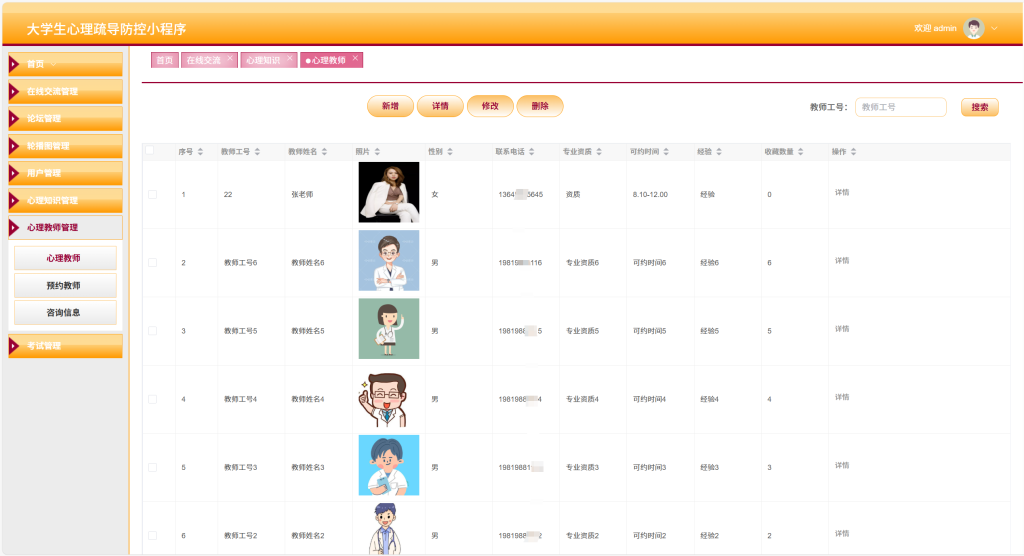Close the 心理教师 tab

[x=355, y=58]
